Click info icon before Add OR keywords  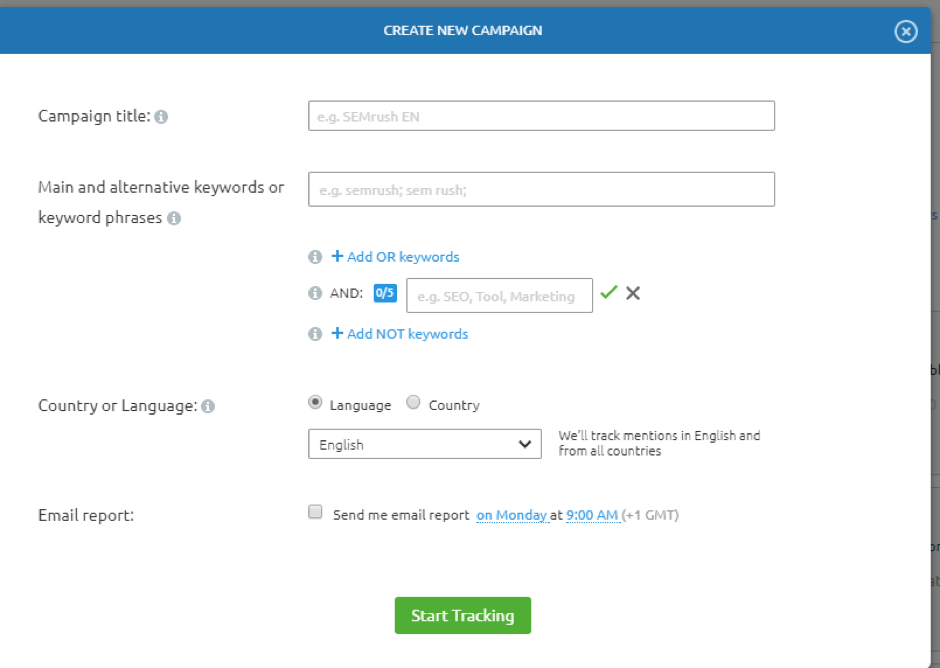(x=315, y=257)
